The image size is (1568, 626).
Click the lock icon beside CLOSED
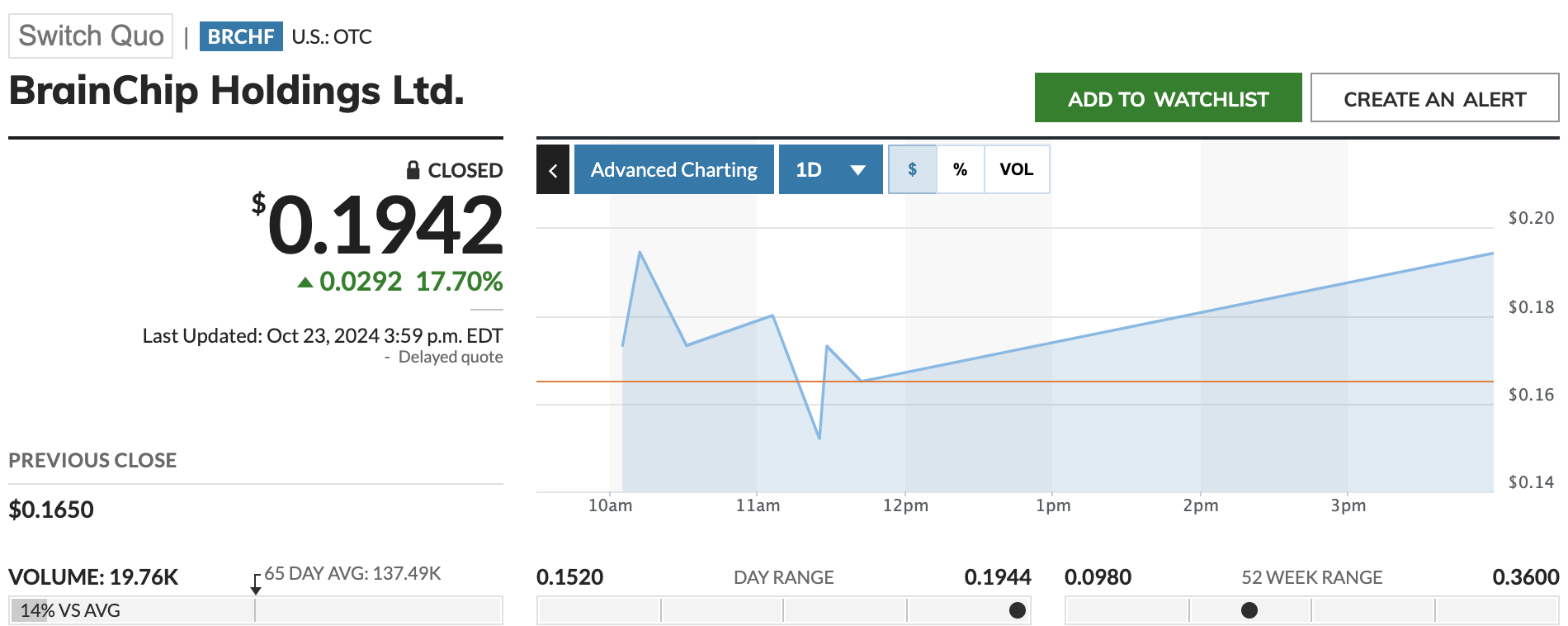413,170
